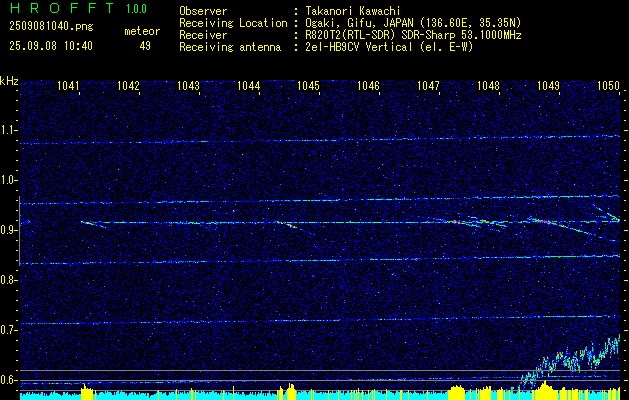Screen dimensions: 629x400
Task: Click the 1045 time axis label
Action: click(x=308, y=85)
